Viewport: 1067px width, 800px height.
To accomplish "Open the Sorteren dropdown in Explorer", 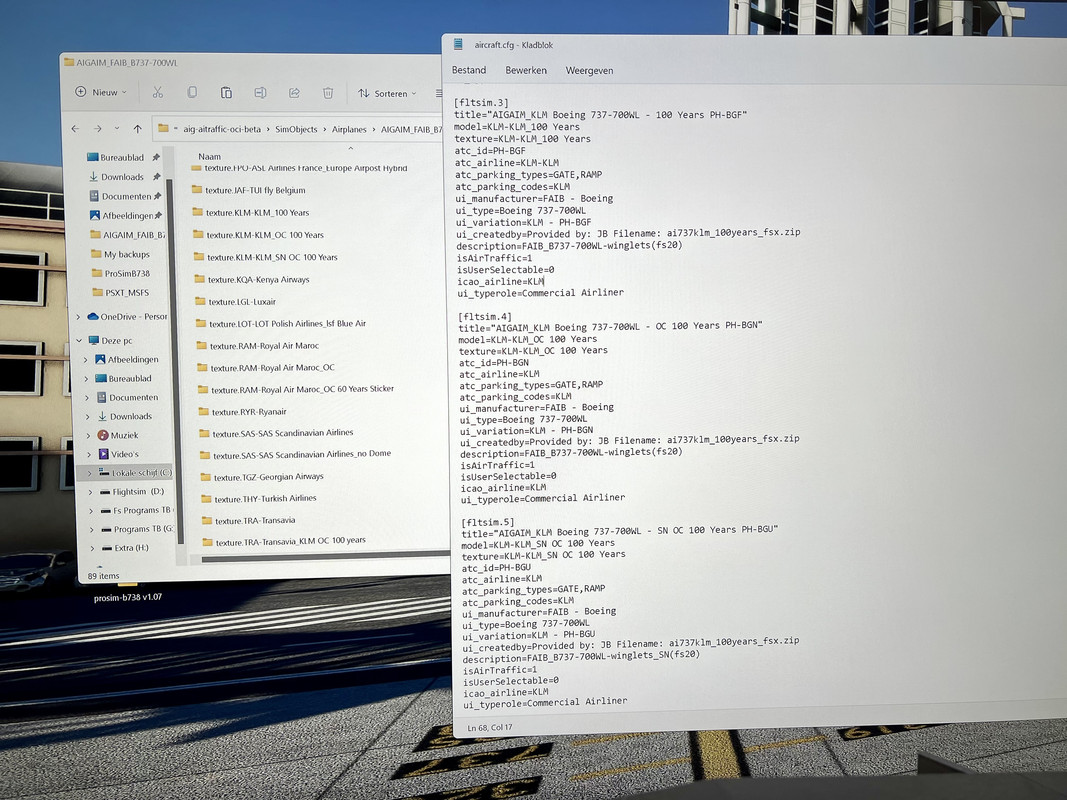I will coord(387,93).
